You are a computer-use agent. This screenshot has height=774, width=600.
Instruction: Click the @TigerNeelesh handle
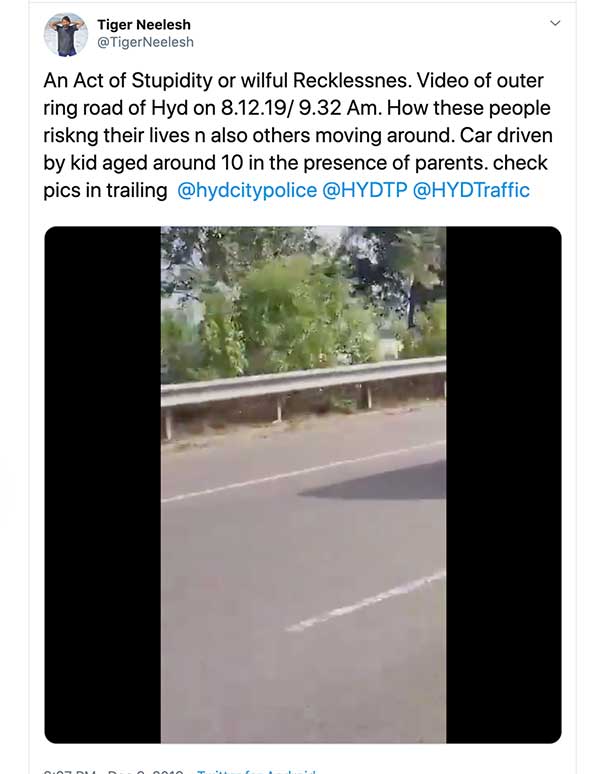point(145,42)
